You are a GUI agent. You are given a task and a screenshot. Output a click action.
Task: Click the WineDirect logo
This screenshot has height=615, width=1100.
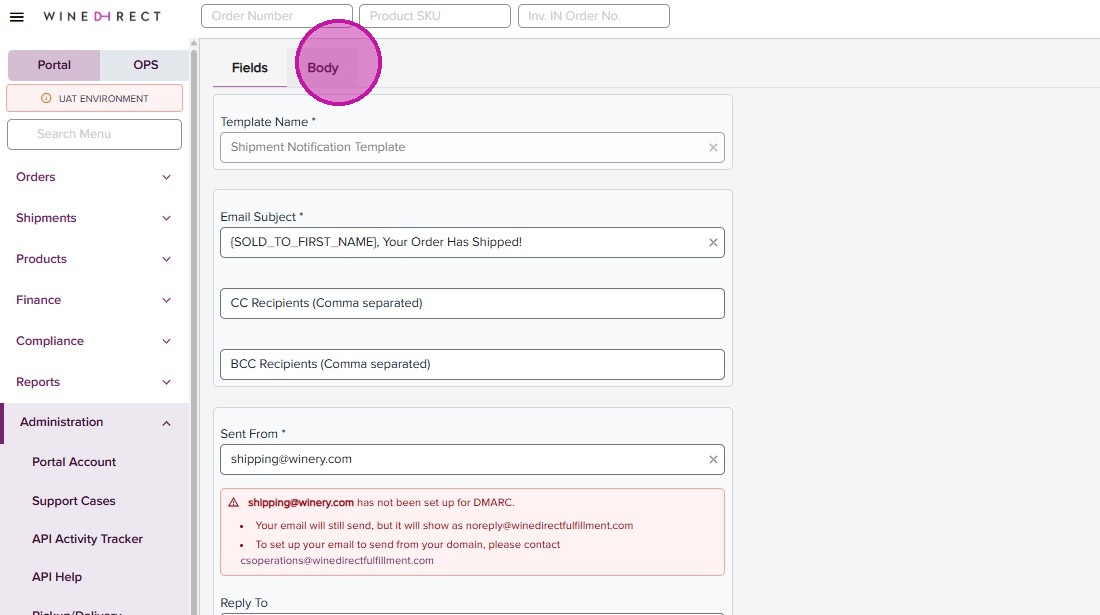click(102, 17)
